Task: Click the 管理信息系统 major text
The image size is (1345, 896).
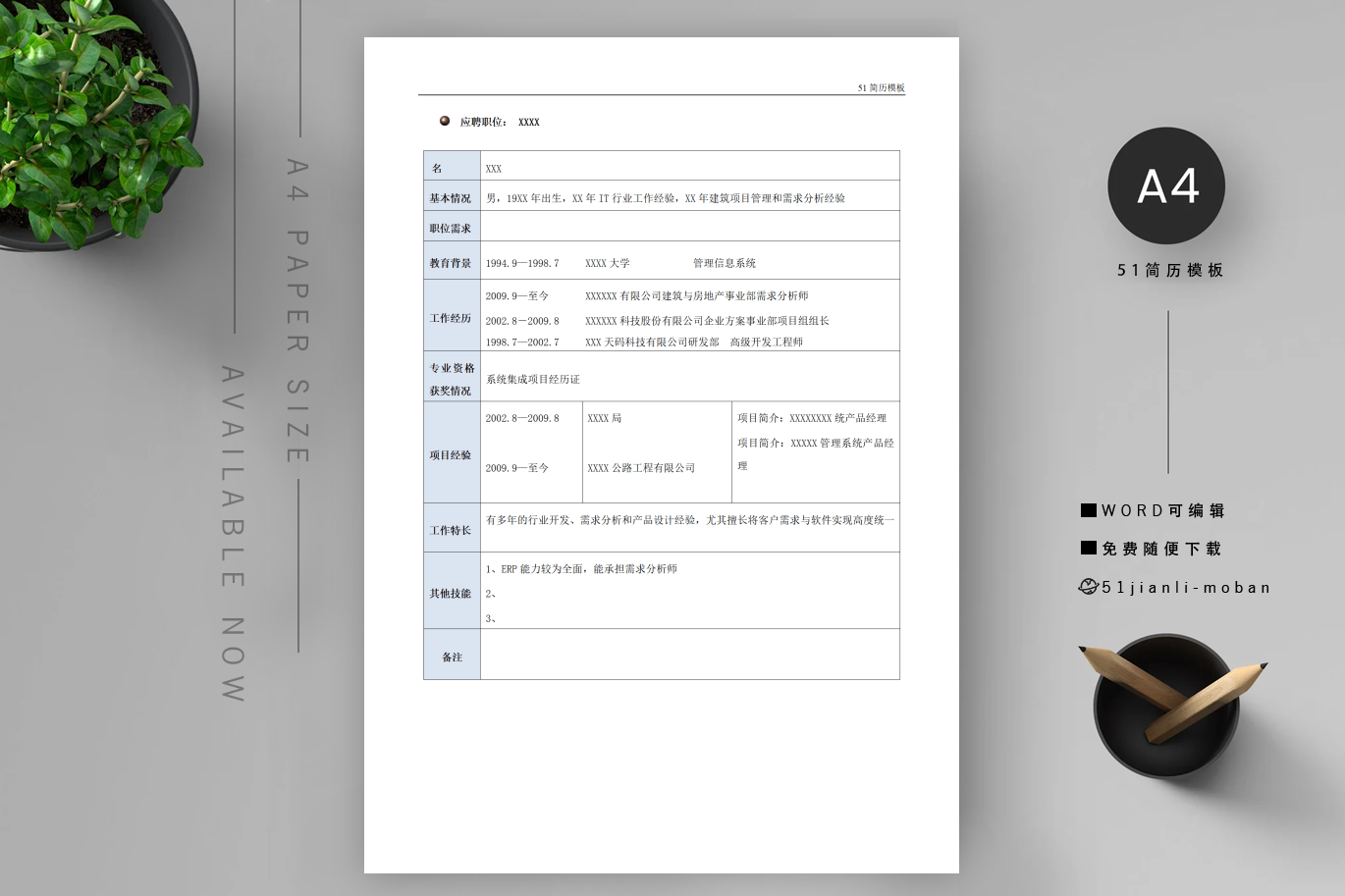Action: click(x=725, y=263)
